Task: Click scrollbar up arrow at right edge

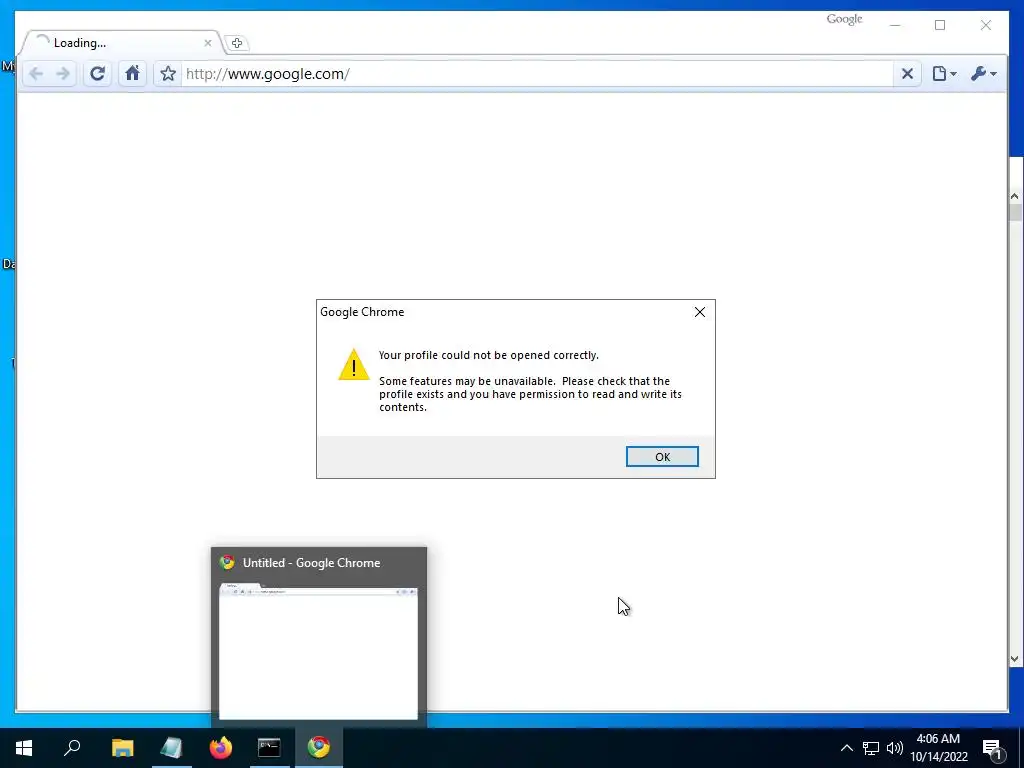Action: tap(1015, 196)
